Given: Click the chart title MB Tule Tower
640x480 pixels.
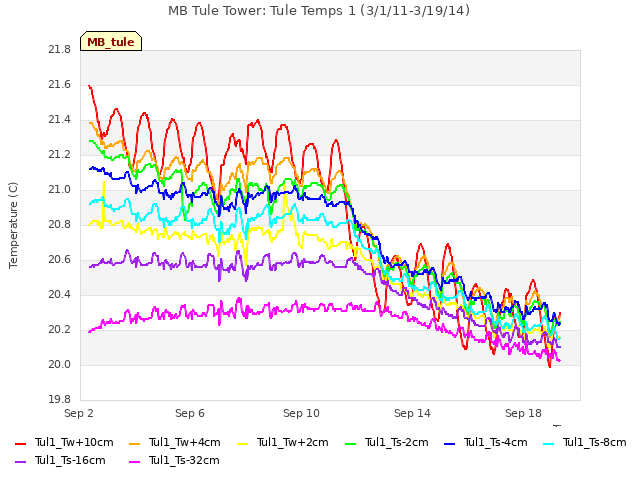Looking at the screenshot, I should (x=319, y=11).
